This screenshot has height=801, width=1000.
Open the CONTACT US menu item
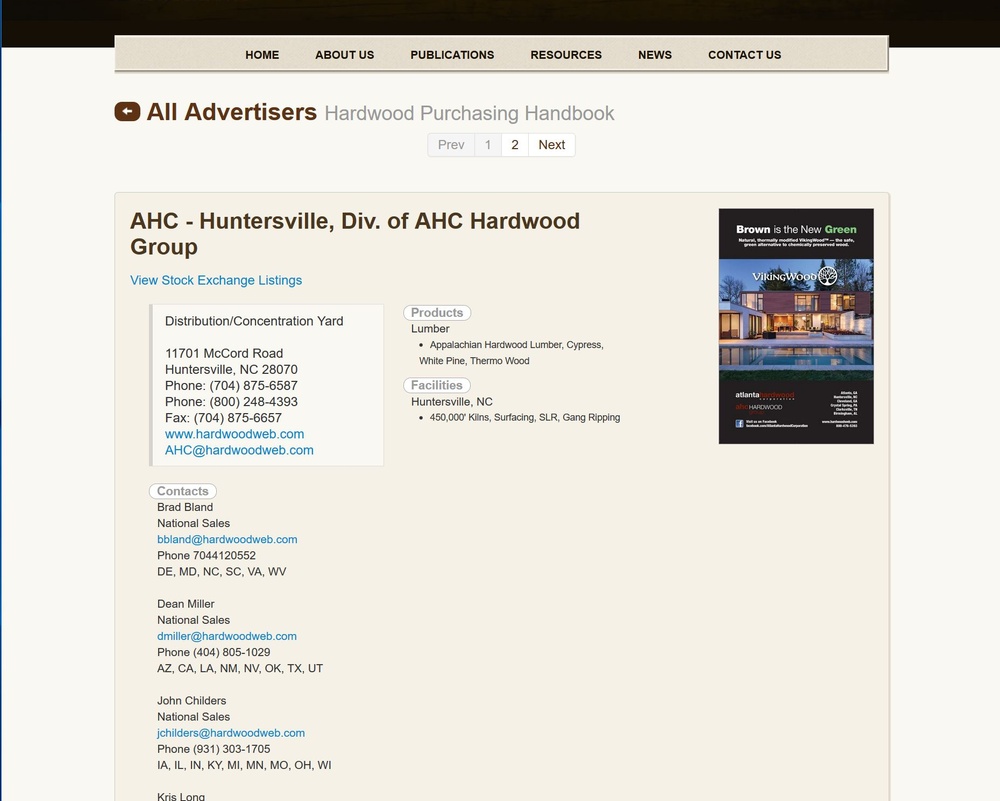744,55
